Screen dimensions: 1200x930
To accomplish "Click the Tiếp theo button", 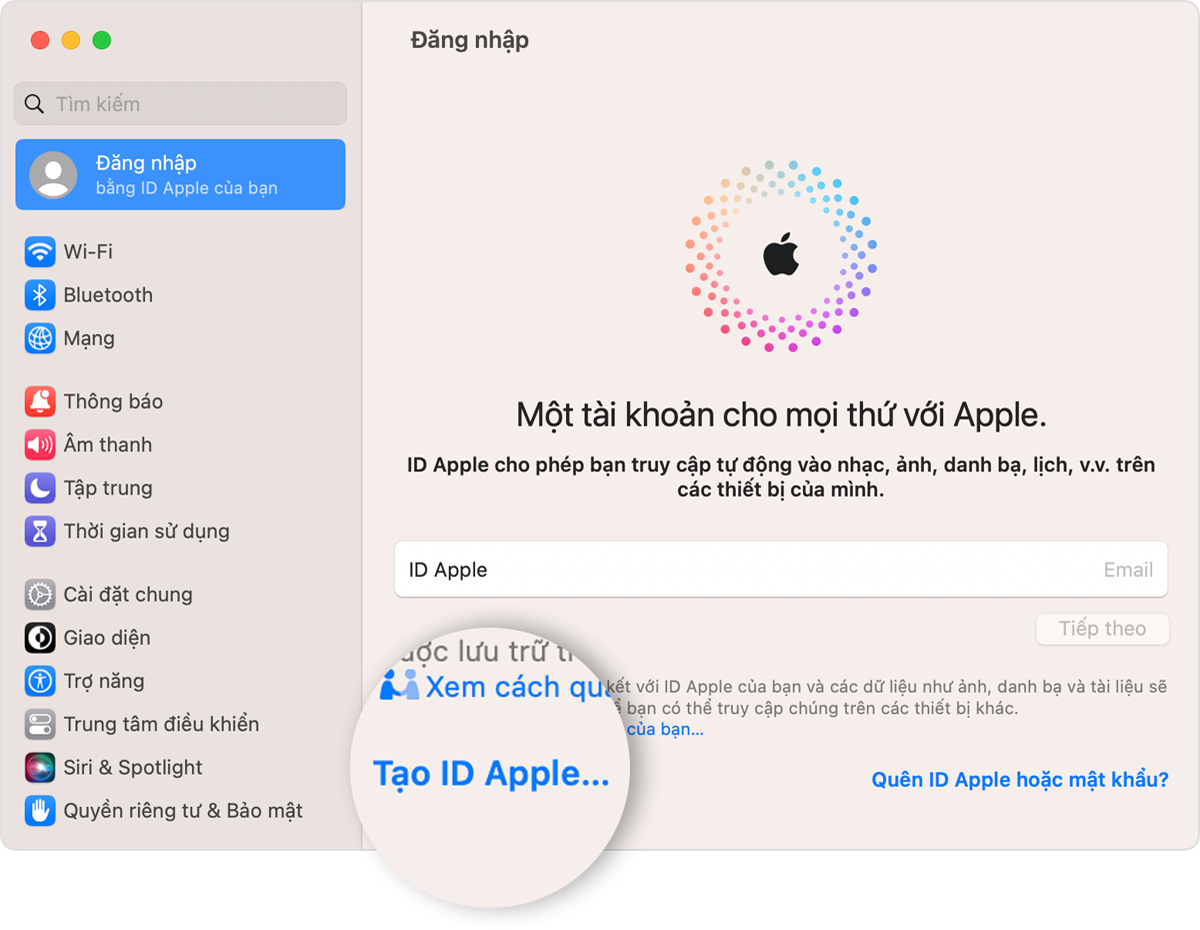I will coord(1102,629).
